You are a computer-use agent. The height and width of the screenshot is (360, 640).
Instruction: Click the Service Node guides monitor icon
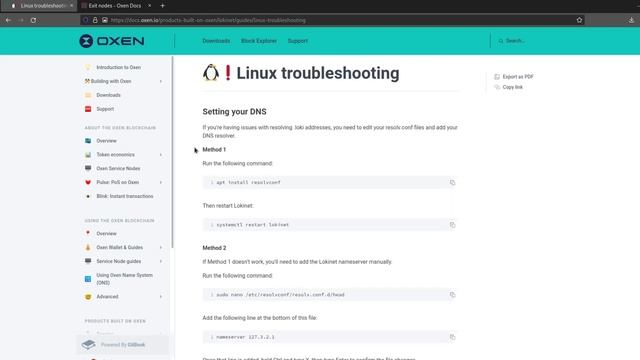88,261
